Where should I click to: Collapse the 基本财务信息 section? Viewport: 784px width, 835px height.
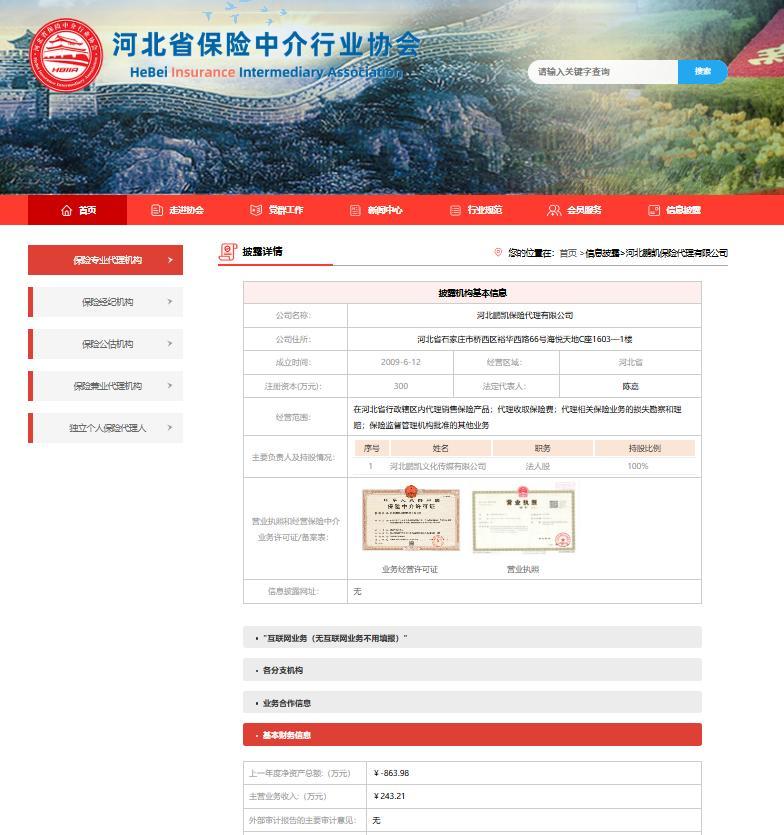(x=472, y=735)
